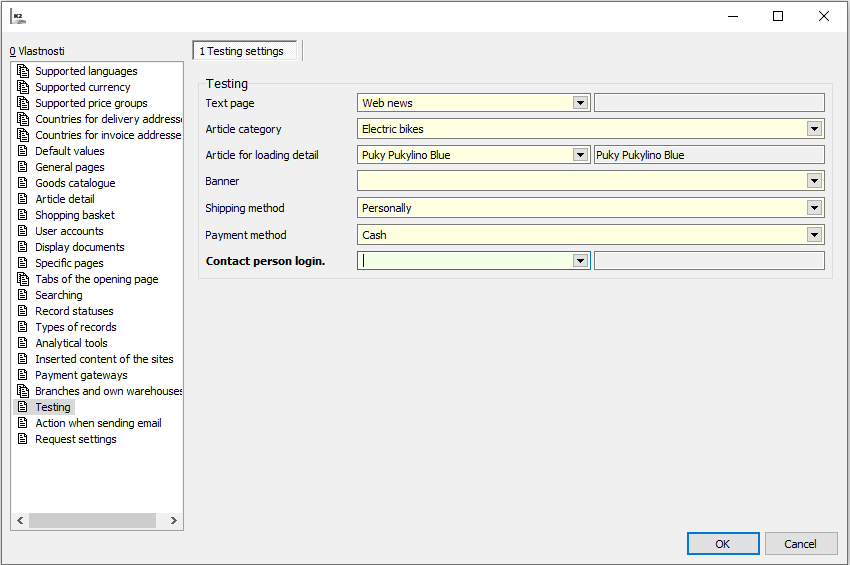This screenshot has width=850, height=565.
Task: Select Article detail in the list
Action: coord(65,199)
